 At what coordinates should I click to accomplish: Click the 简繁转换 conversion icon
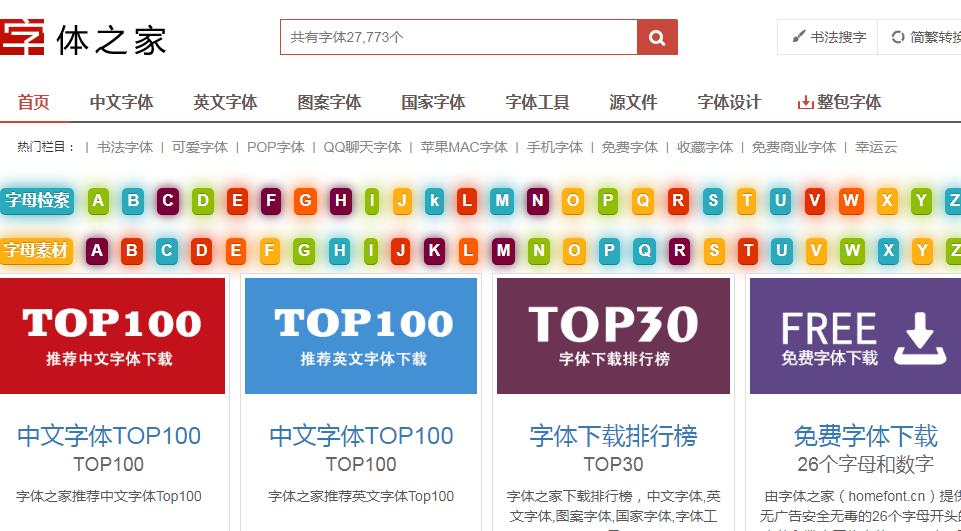click(x=897, y=38)
